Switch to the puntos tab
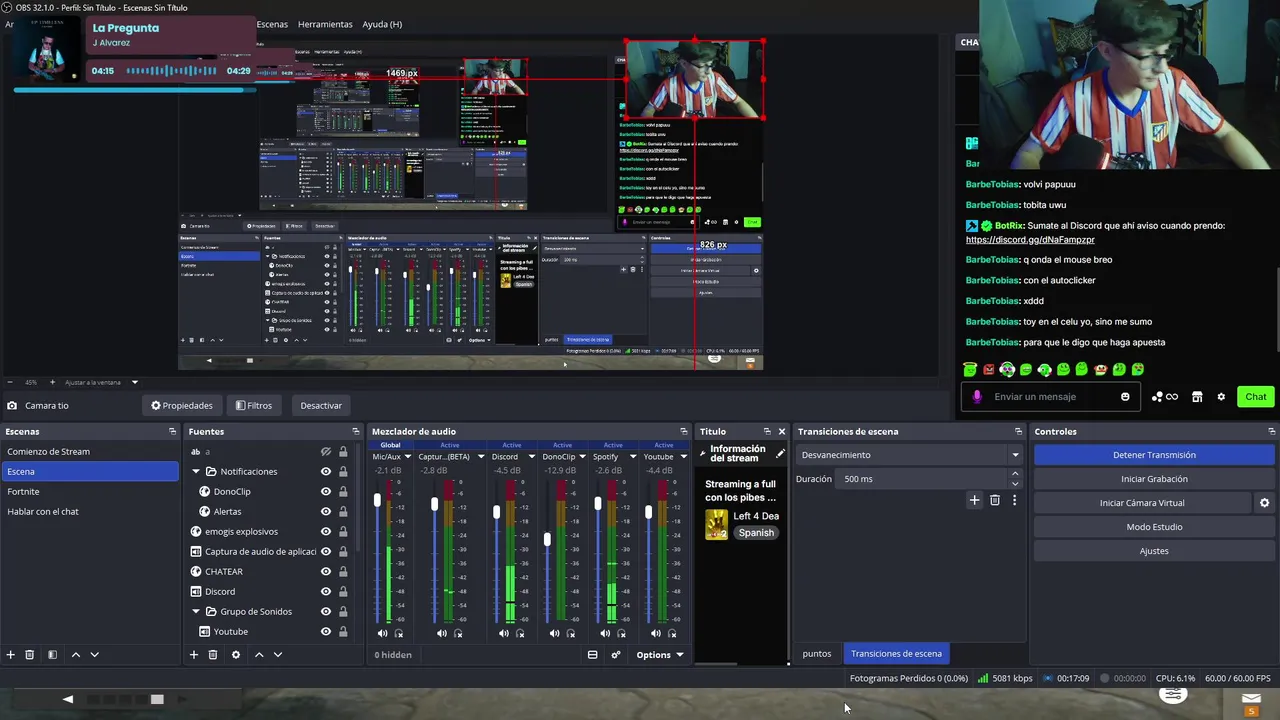The image size is (1280, 720). click(817, 654)
